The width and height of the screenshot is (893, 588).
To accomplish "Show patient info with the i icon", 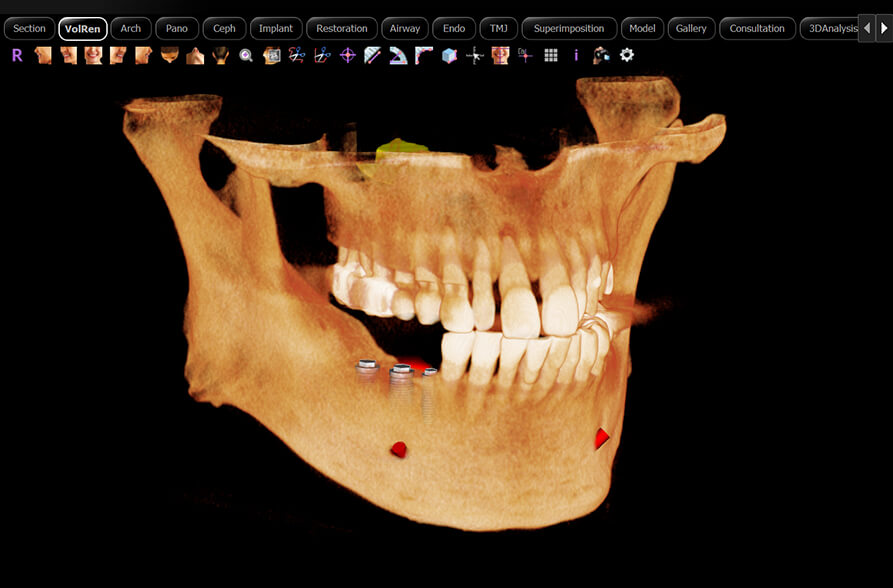I will pyautogui.click(x=576, y=56).
